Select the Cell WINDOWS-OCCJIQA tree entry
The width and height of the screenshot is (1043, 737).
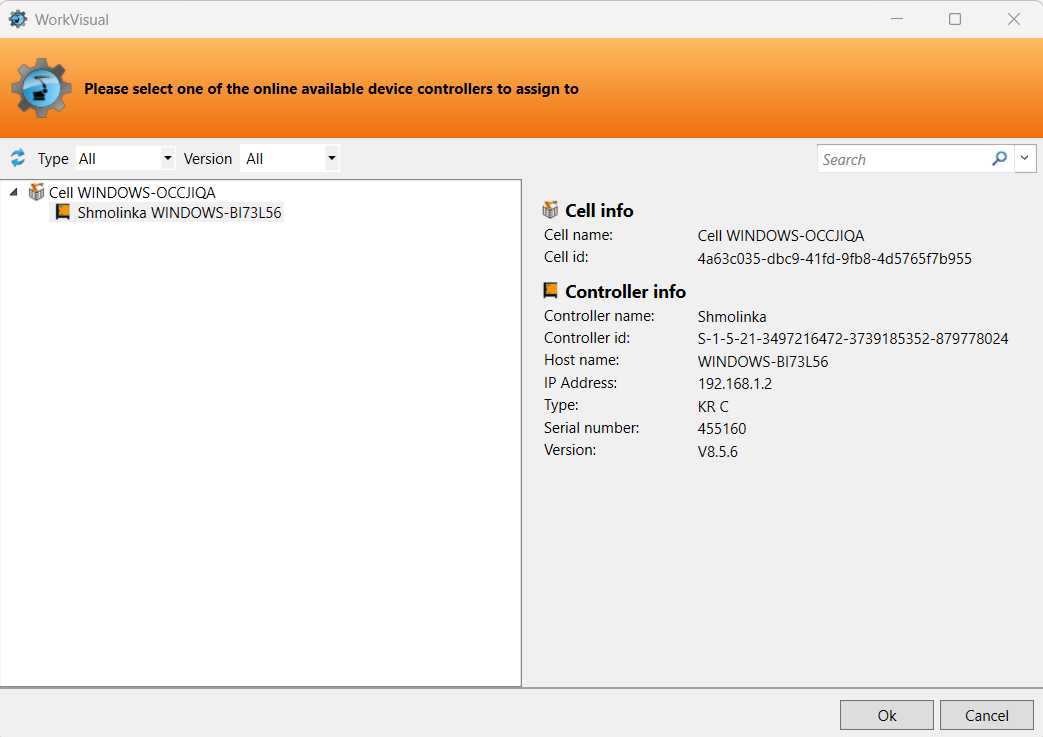point(132,192)
